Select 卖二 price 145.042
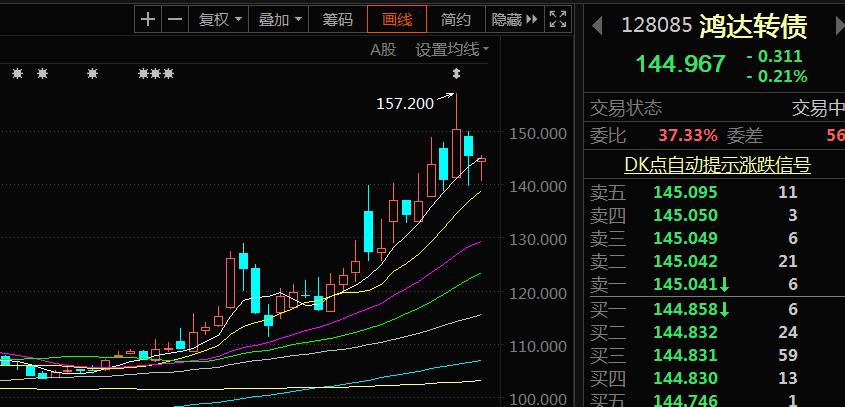845x407 pixels. pos(685,261)
